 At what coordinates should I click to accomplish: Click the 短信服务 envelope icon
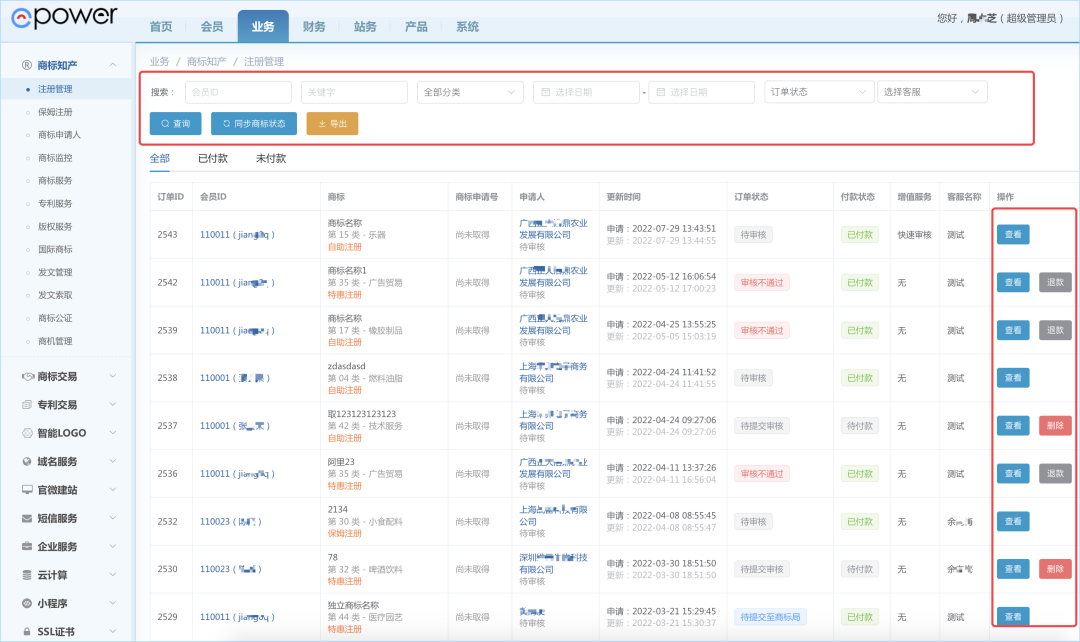[27, 518]
